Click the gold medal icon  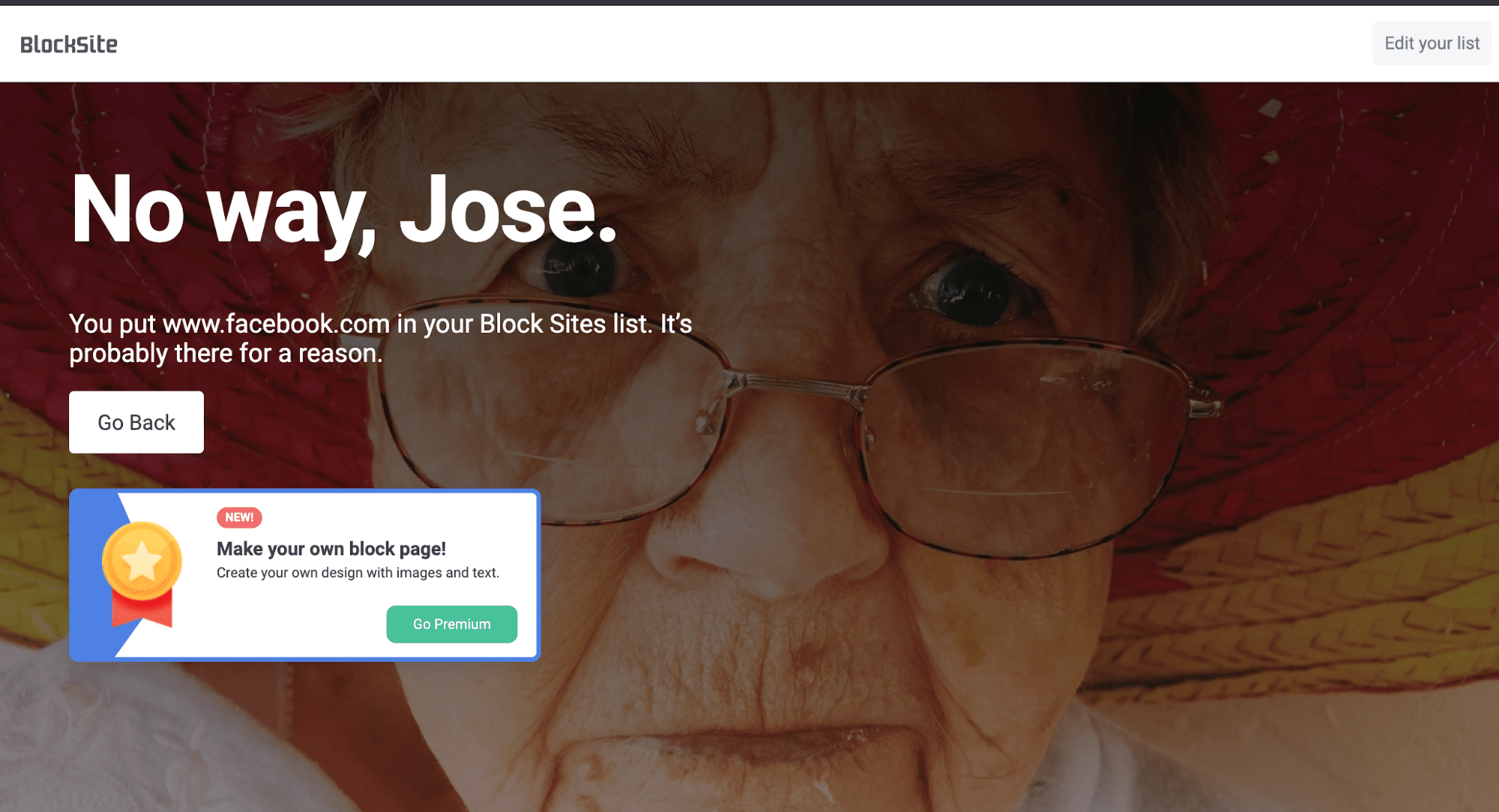(x=142, y=561)
